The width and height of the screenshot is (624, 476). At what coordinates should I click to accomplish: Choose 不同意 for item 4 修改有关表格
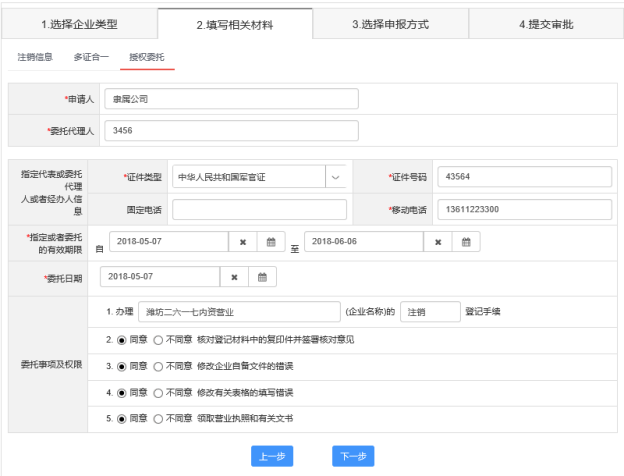(x=157, y=392)
